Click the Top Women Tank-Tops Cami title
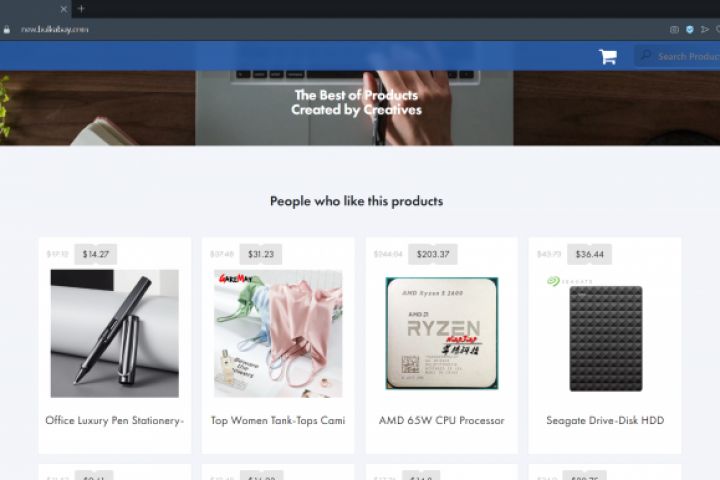The image size is (720, 480). [278, 421]
